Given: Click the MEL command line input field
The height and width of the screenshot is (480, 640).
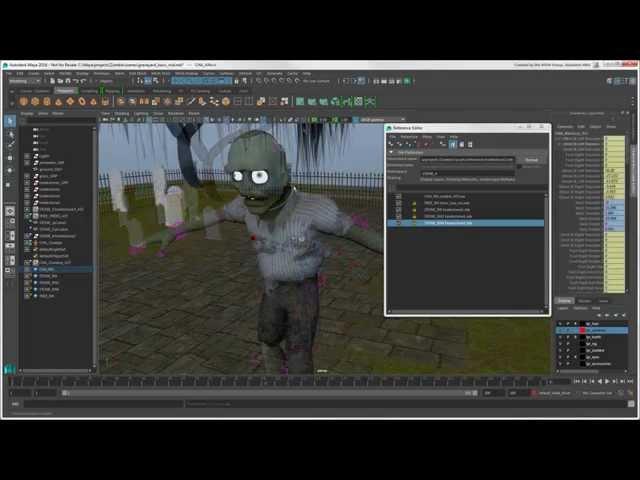Looking at the screenshot, I should pyautogui.click(x=104, y=404).
